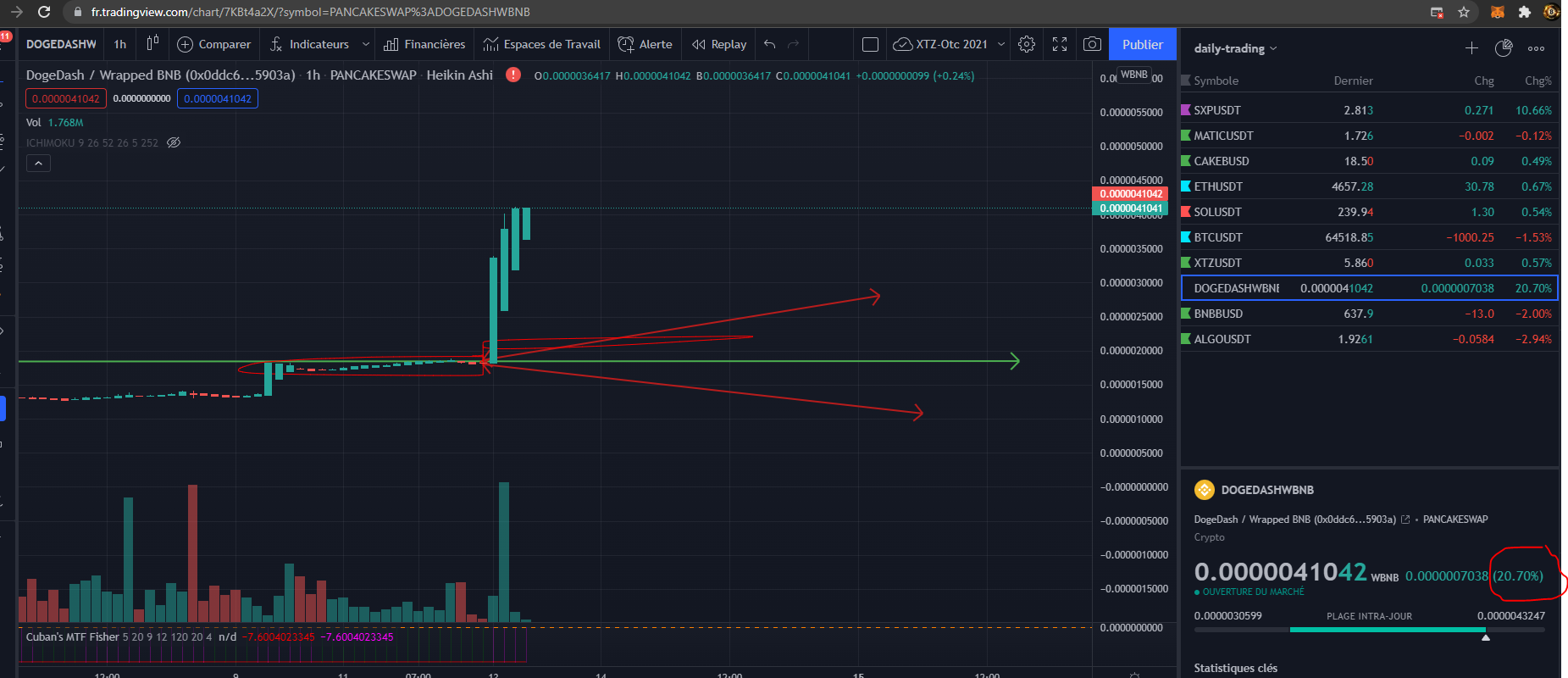Click the cyan flag on BTCUSDT
Viewport: 1568px width, 678px height.
coord(1186,237)
